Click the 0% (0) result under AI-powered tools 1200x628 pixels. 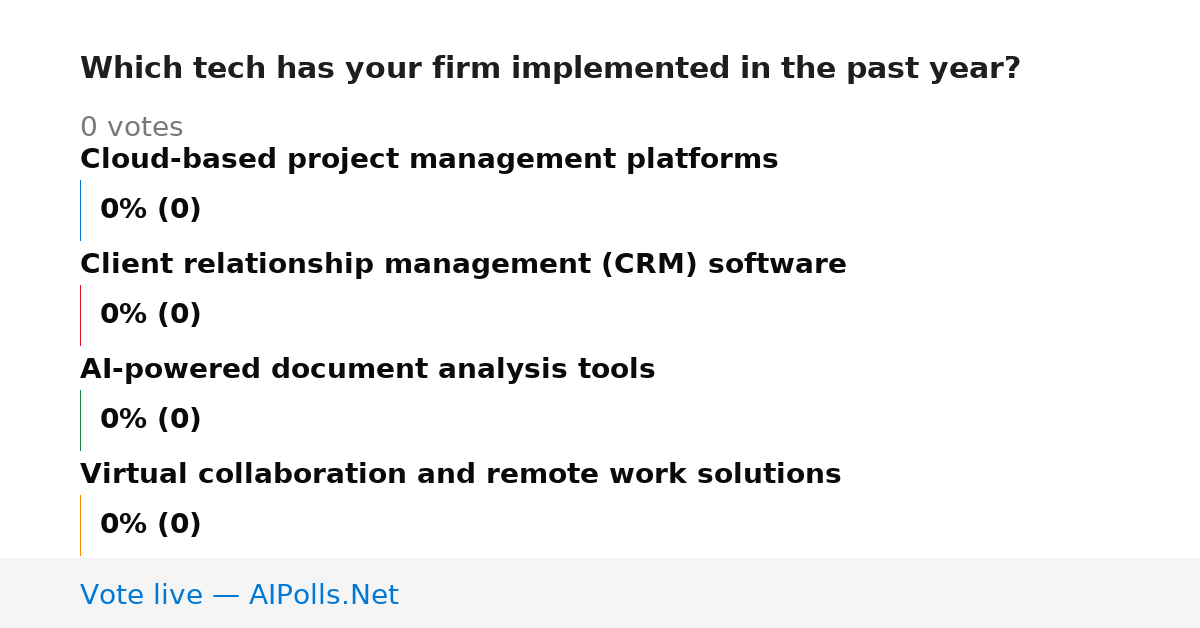point(150,420)
